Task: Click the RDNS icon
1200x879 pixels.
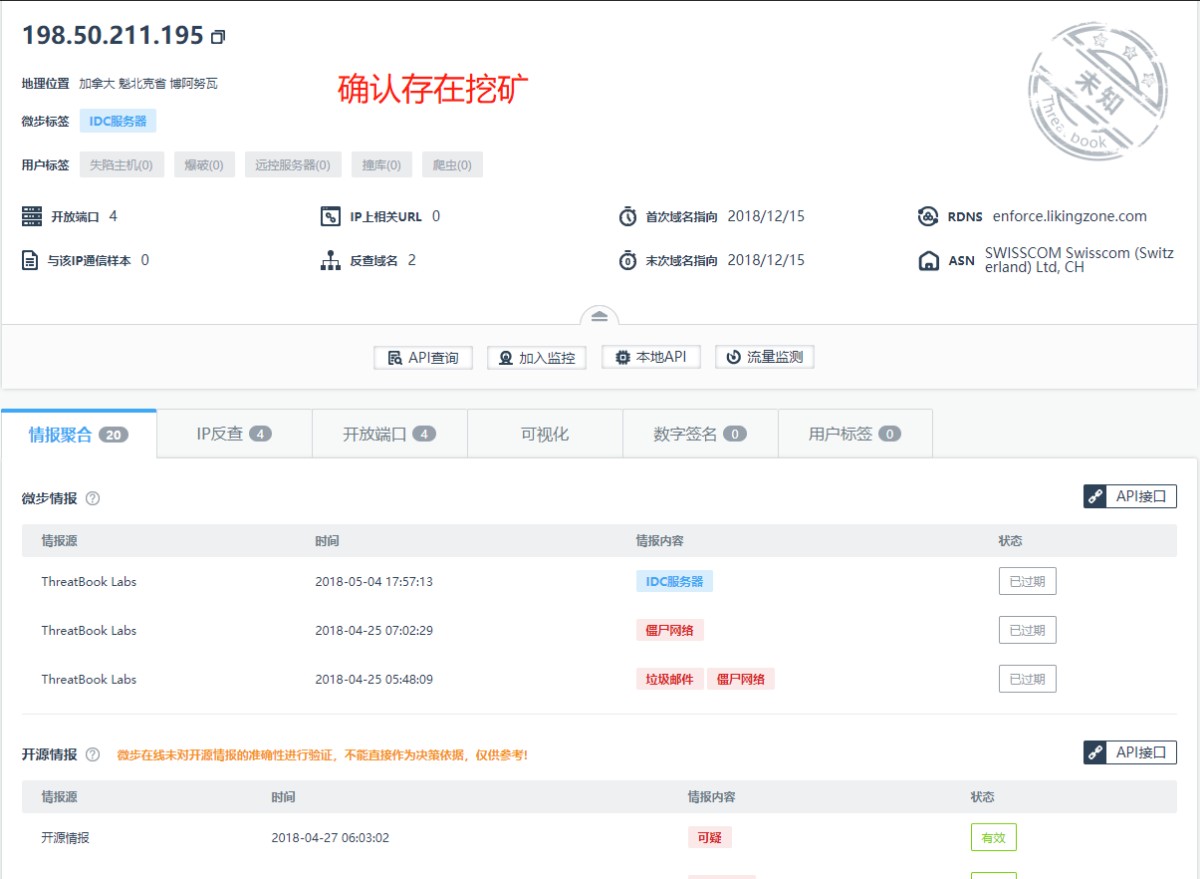Action: tap(927, 216)
